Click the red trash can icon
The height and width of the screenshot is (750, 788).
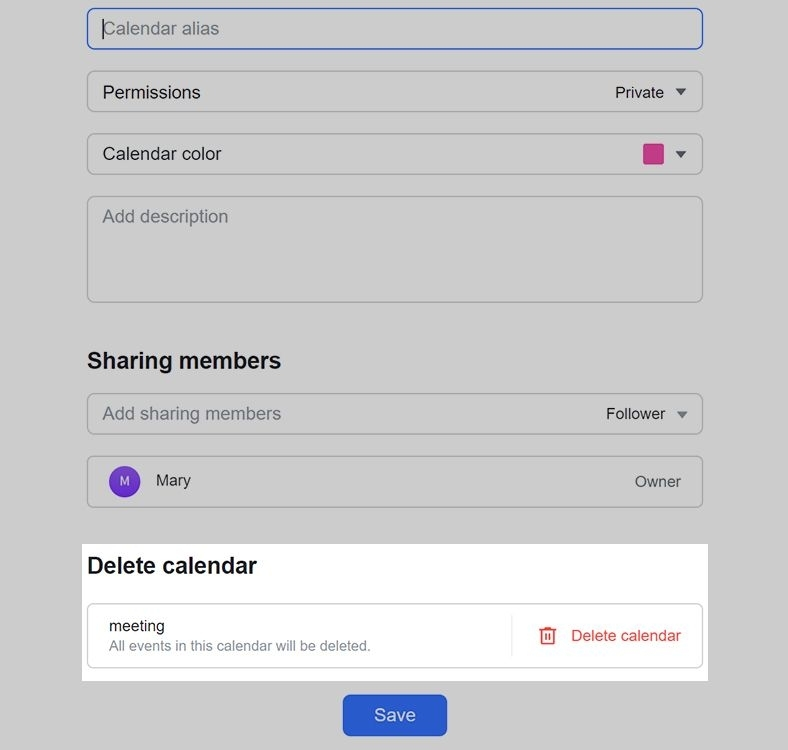tap(547, 636)
